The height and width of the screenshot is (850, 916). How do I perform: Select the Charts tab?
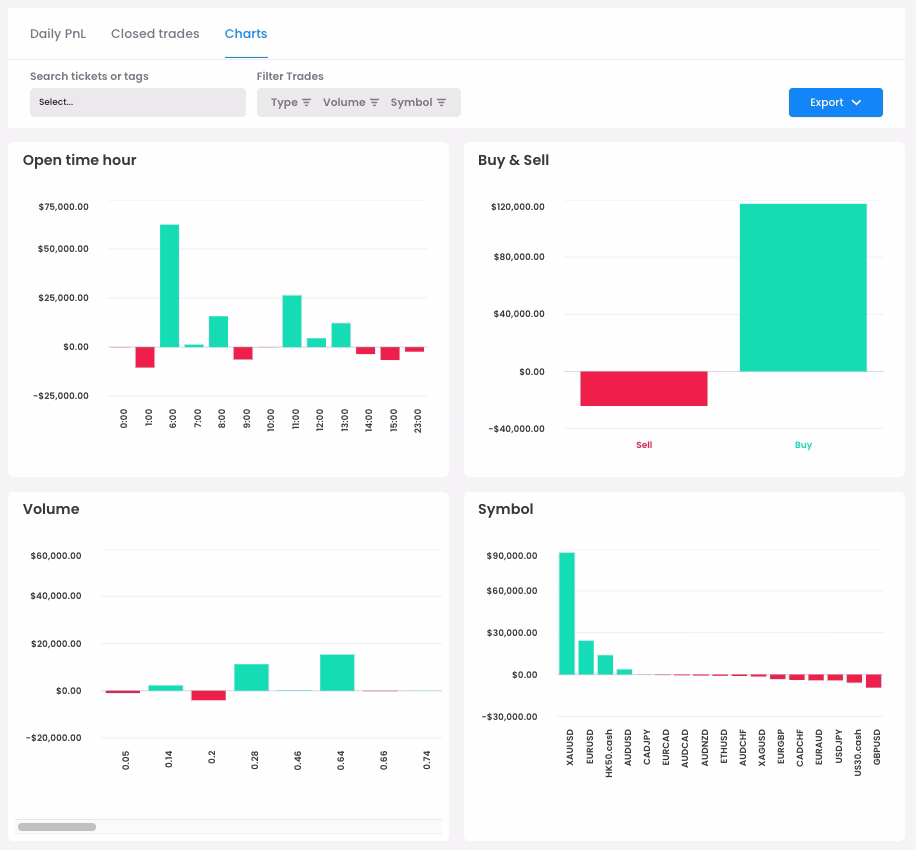[246, 34]
